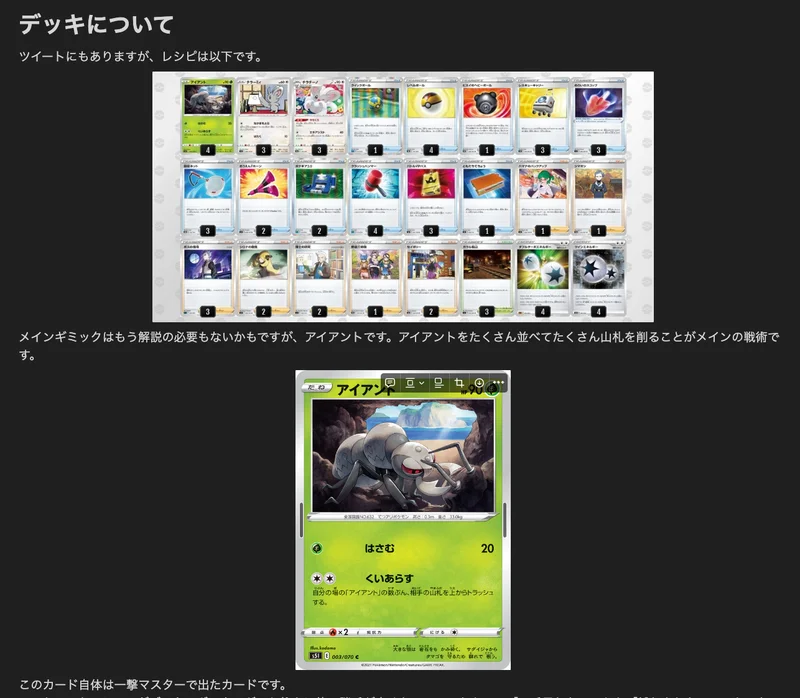Click right resize handle of card image
Image resolution: width=800 pixels, height=698 pixels.
pyautogui.click(x=505, y=520)
